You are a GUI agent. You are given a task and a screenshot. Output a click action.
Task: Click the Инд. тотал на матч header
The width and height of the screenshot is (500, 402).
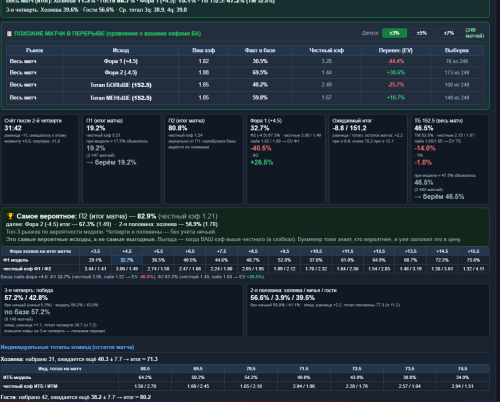coord(60,369)
